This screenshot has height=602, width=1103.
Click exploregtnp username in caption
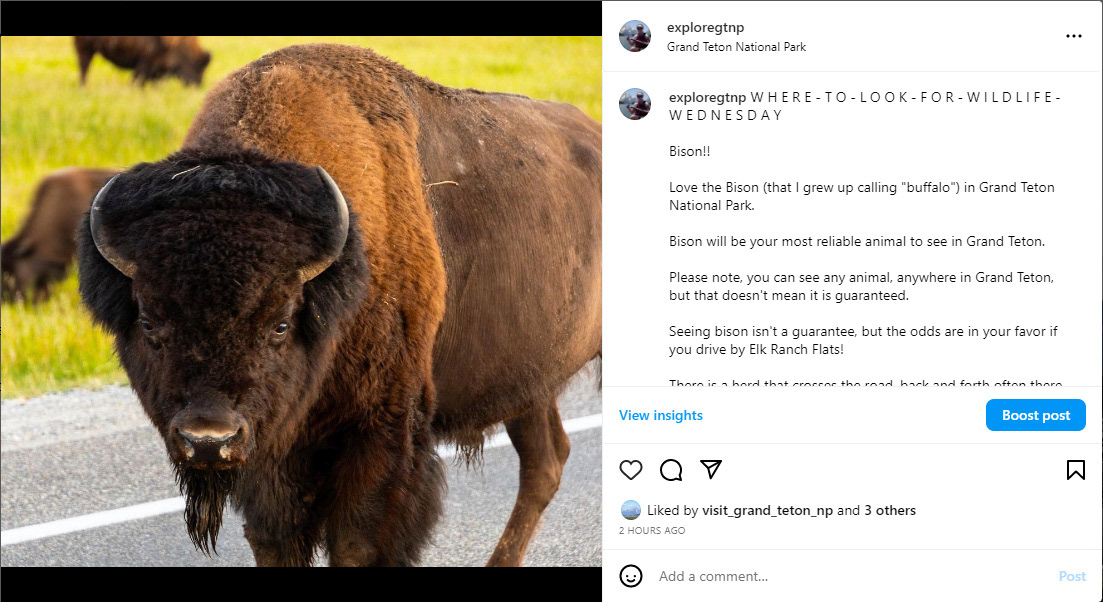(x=707, y=97)
